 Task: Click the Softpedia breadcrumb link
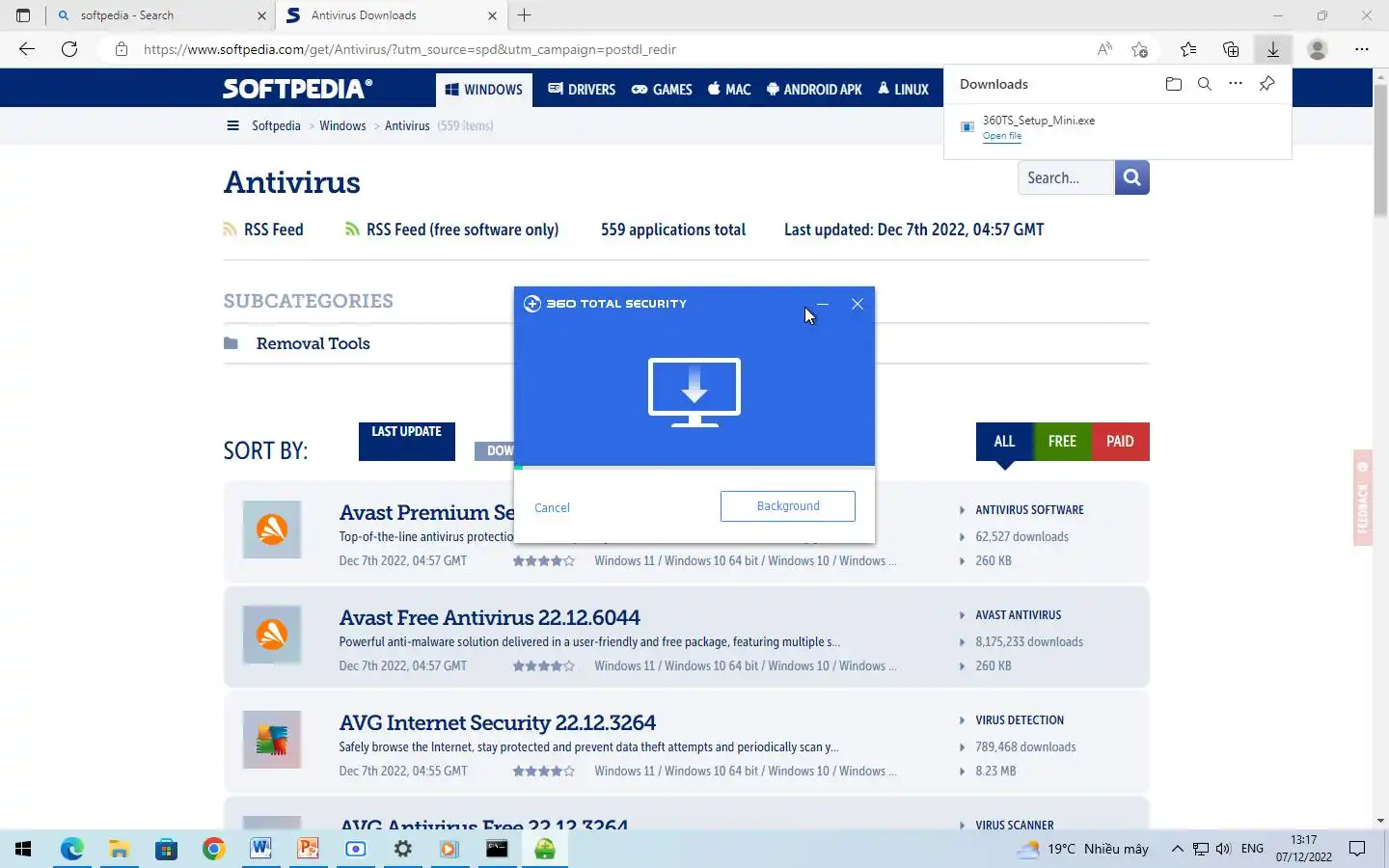[x=276, y=125]
